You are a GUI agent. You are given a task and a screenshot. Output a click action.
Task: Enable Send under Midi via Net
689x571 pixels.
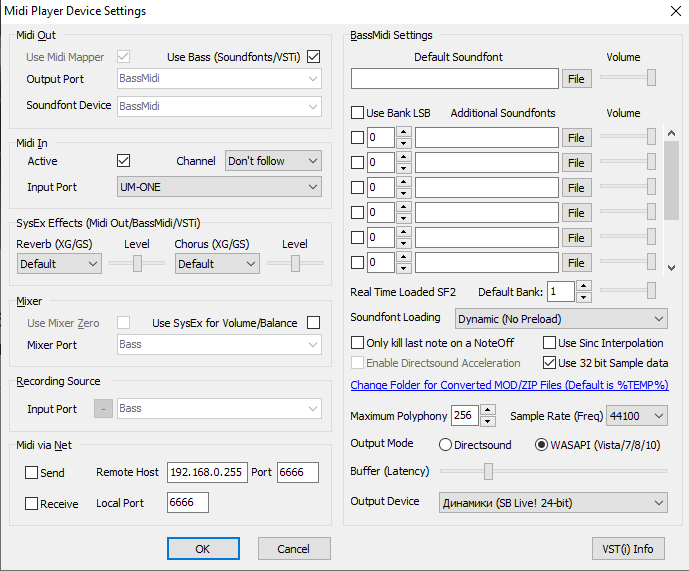pos(31,473)
